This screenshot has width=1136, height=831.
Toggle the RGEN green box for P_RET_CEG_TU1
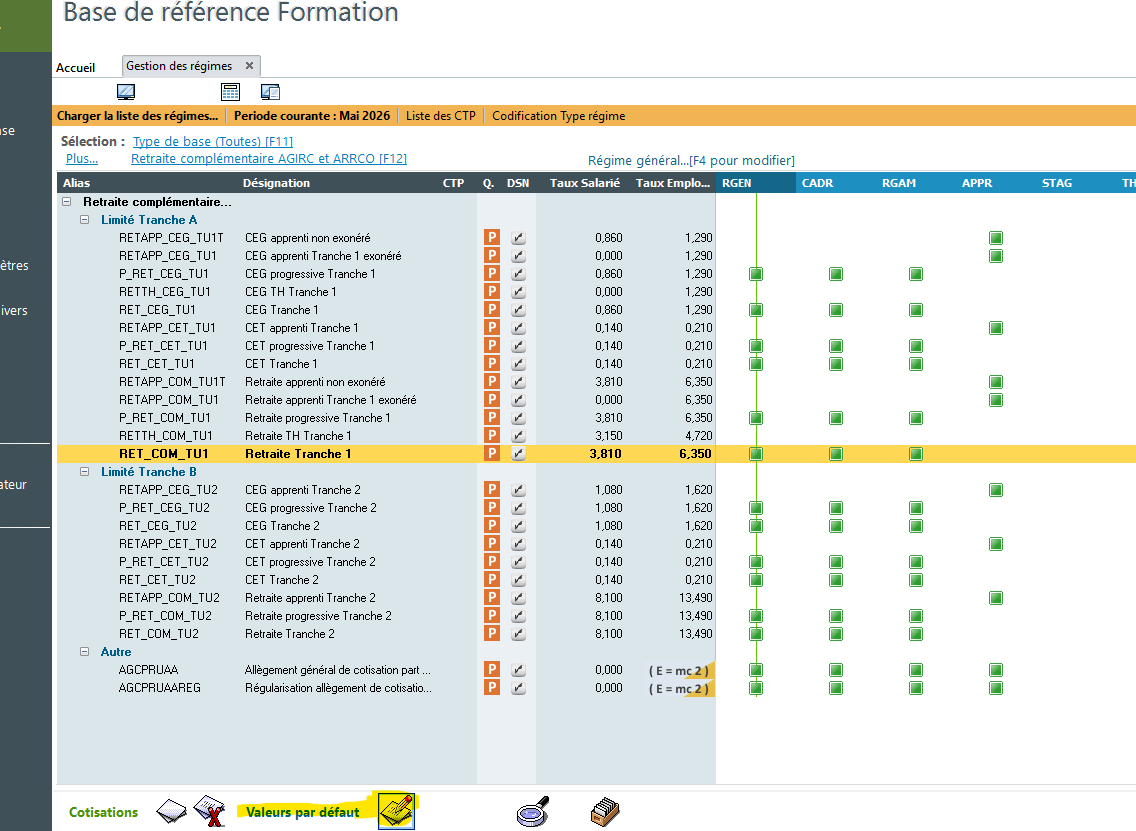[x=756, y=274]
